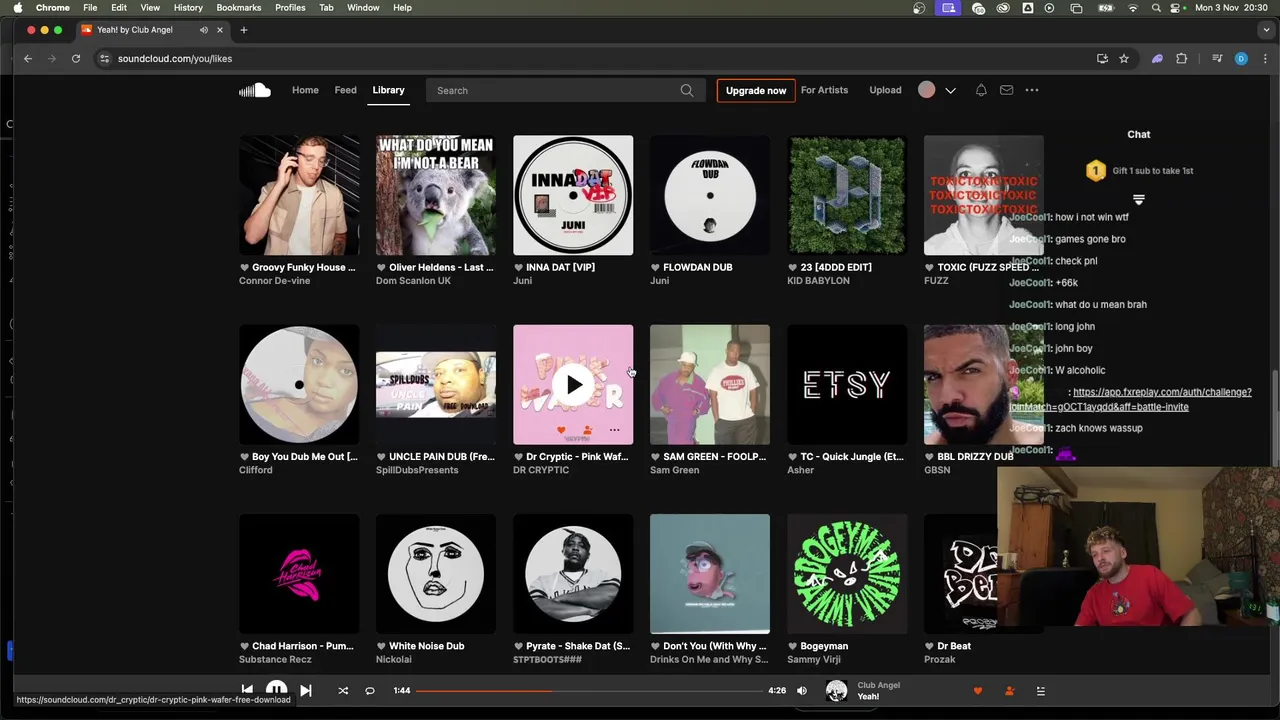Click the Upgrade now button
Image resolution: width=1280 pixels, height=720 pixels.
tap(756, 90)
